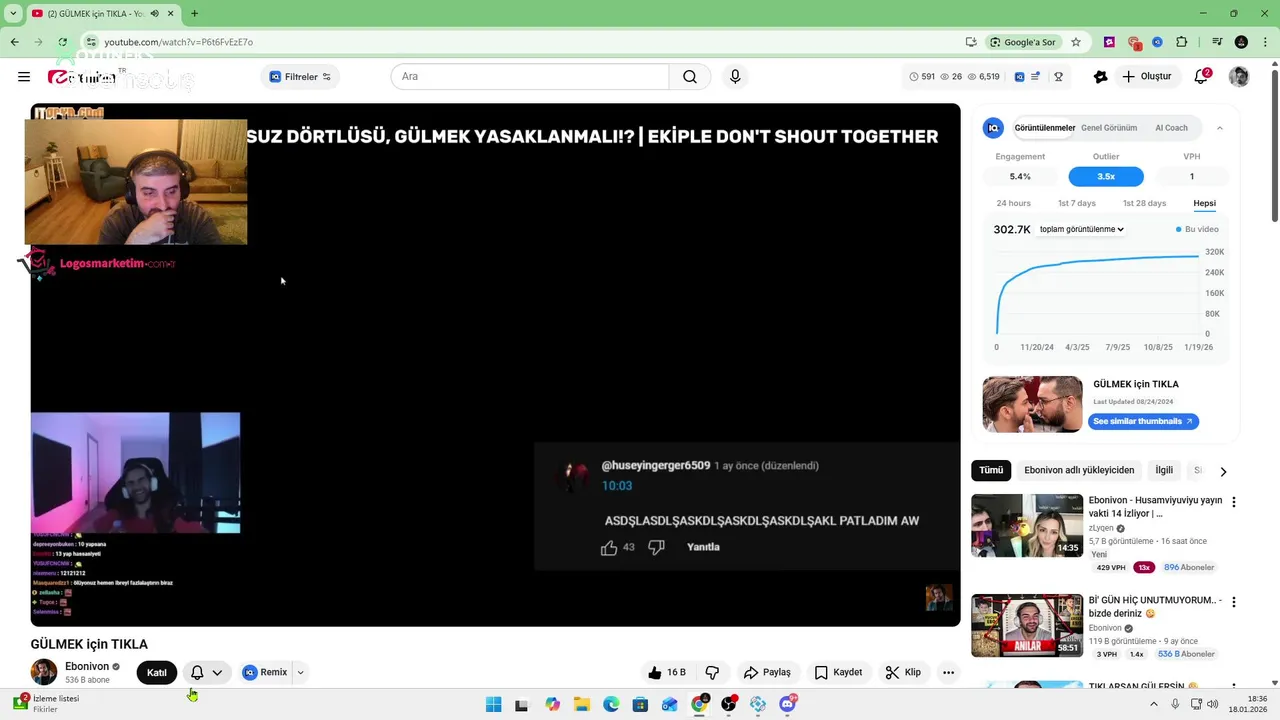Collapse the analytics panel chevron
The width and height of the screenshot is (1280, 720).
1219,128
